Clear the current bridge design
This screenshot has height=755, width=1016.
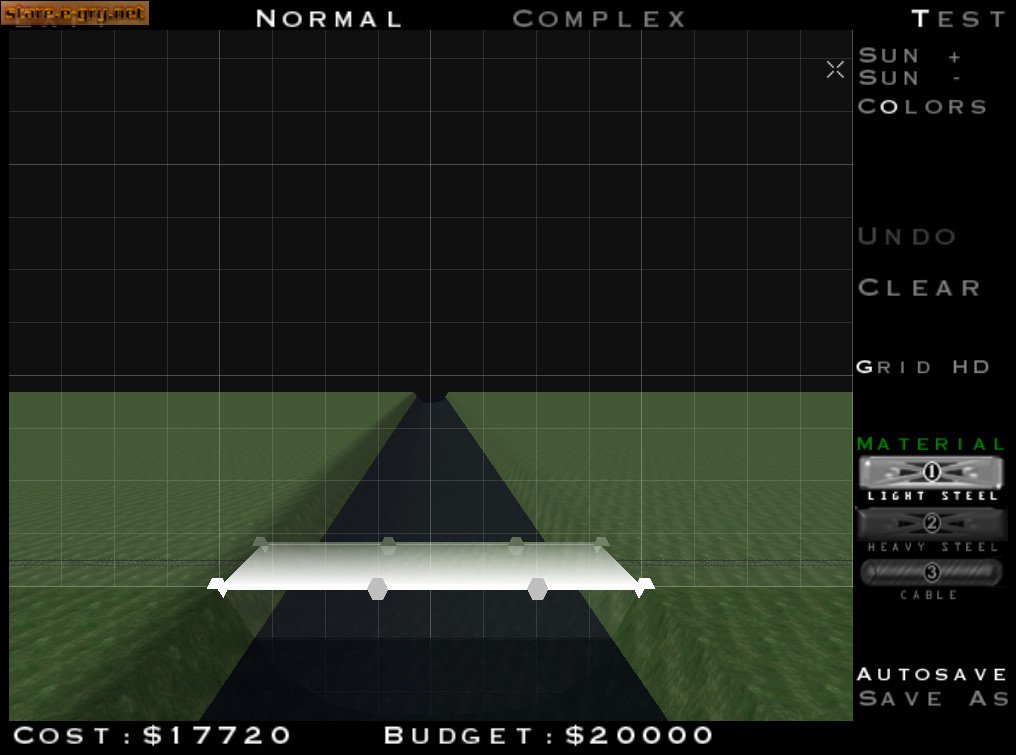tap(920, 288)
